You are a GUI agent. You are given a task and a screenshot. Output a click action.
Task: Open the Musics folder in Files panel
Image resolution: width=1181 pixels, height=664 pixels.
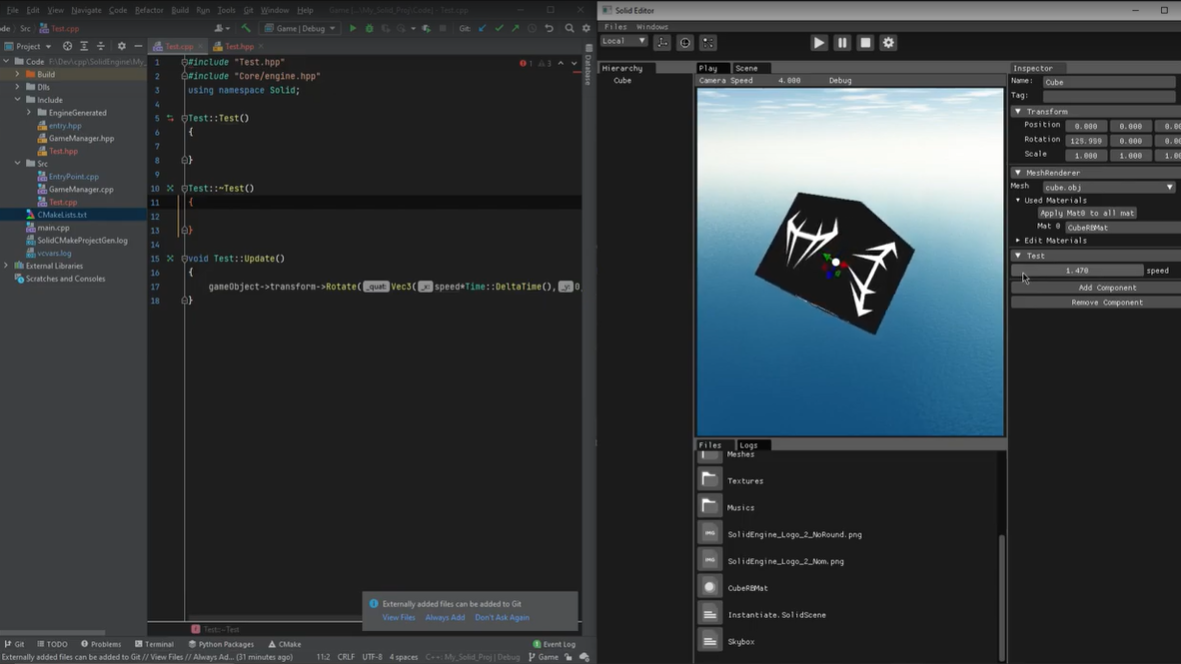[x=709, y=506]
